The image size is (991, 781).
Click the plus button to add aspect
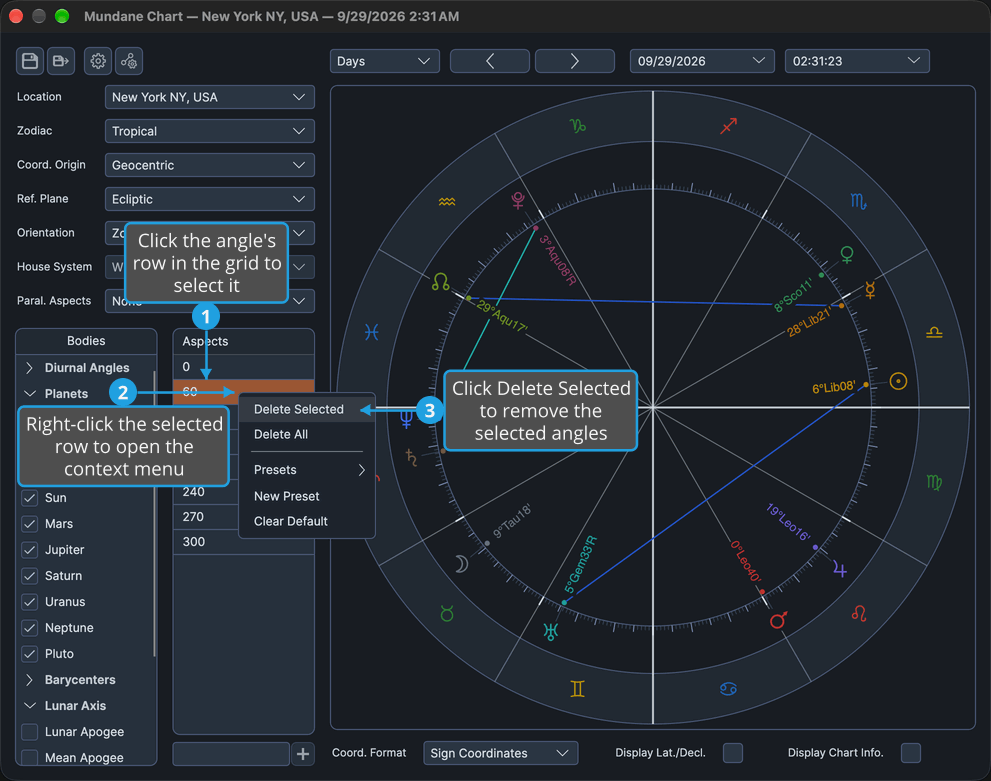tap(303, 754)
